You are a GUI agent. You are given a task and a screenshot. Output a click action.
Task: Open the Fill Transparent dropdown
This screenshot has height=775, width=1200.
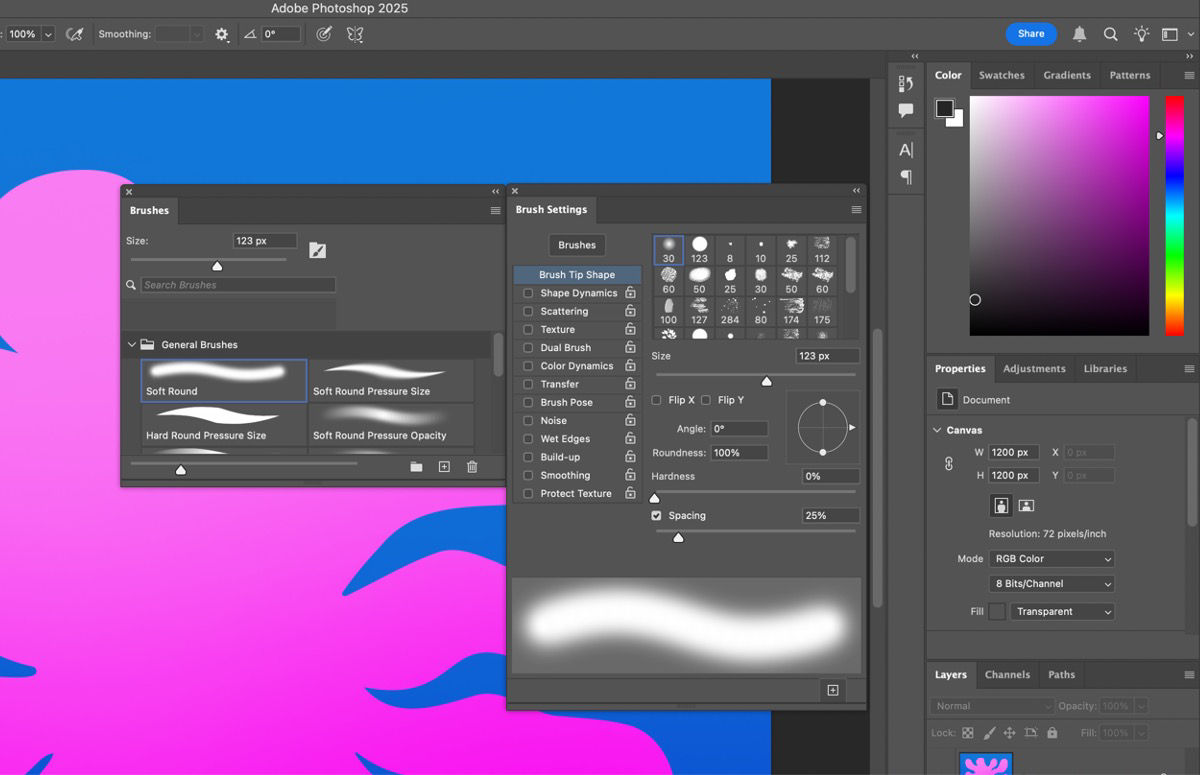(1061, 611)
